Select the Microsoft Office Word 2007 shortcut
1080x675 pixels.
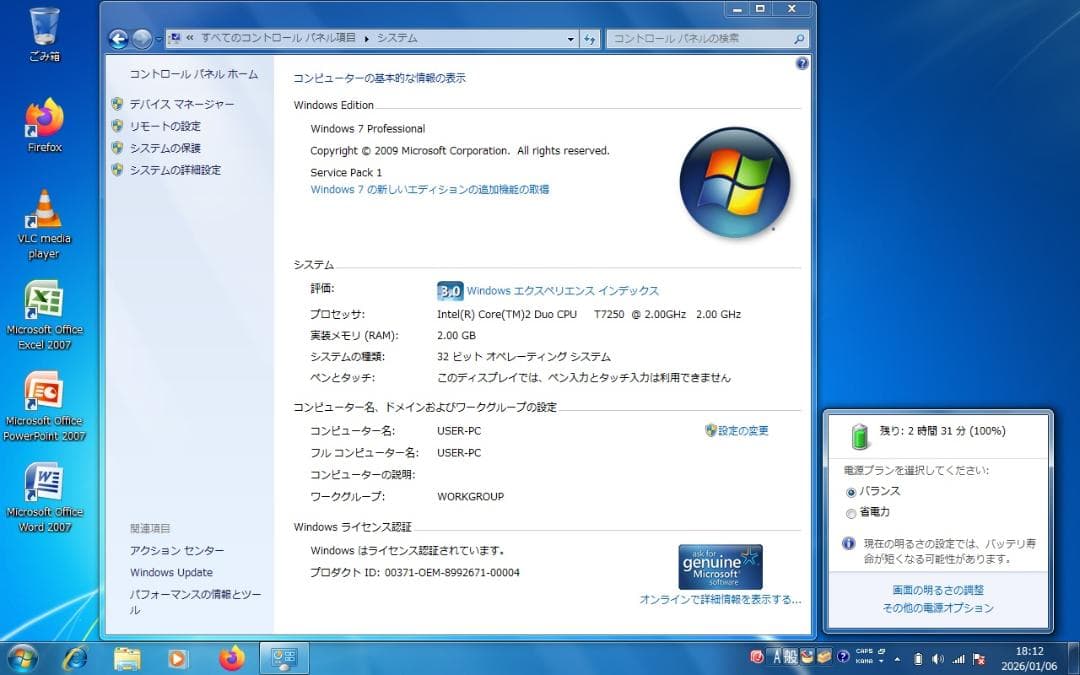[x=44, y=497]
